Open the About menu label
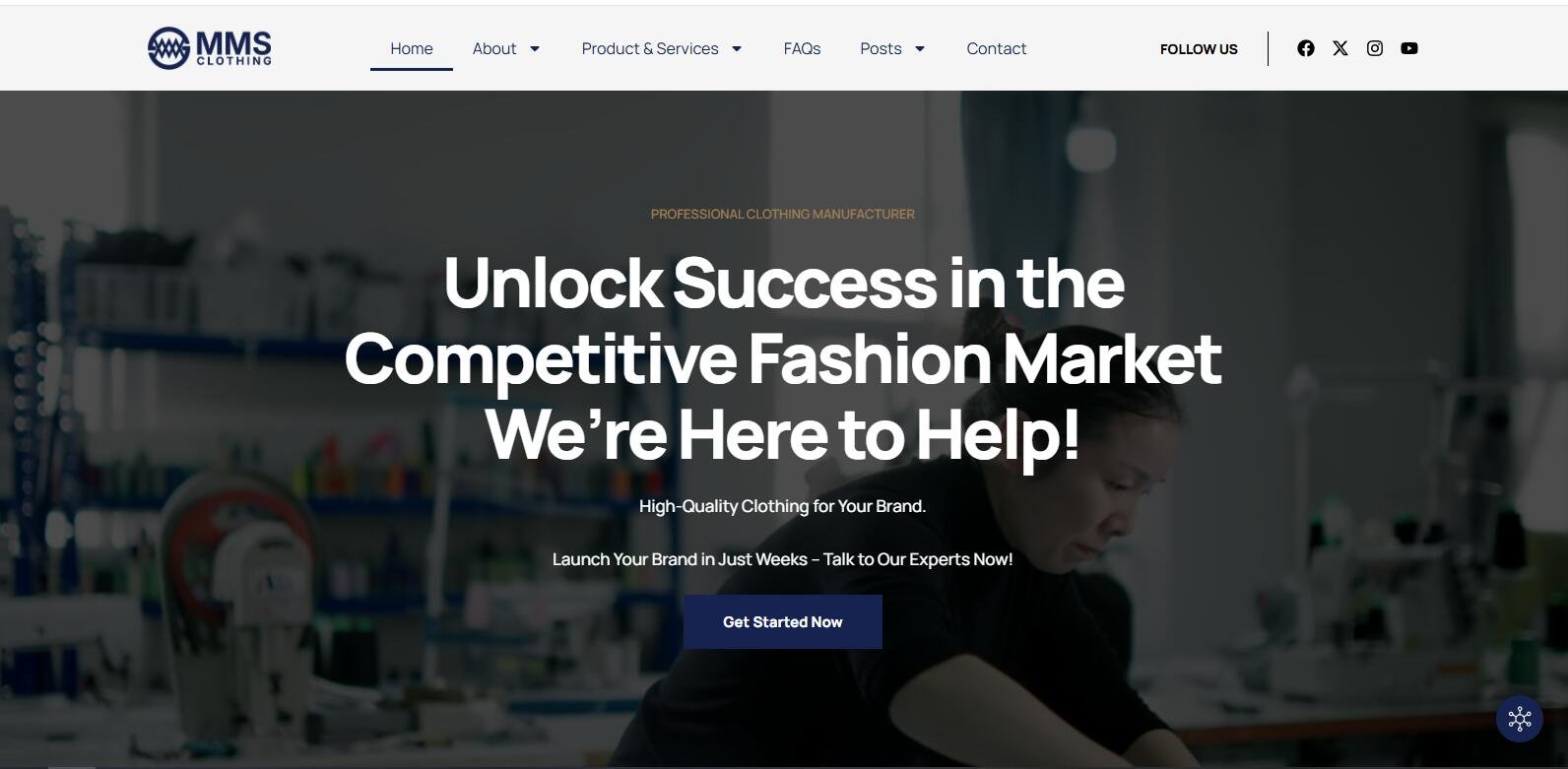The image size is (1568, 769). 494,48
